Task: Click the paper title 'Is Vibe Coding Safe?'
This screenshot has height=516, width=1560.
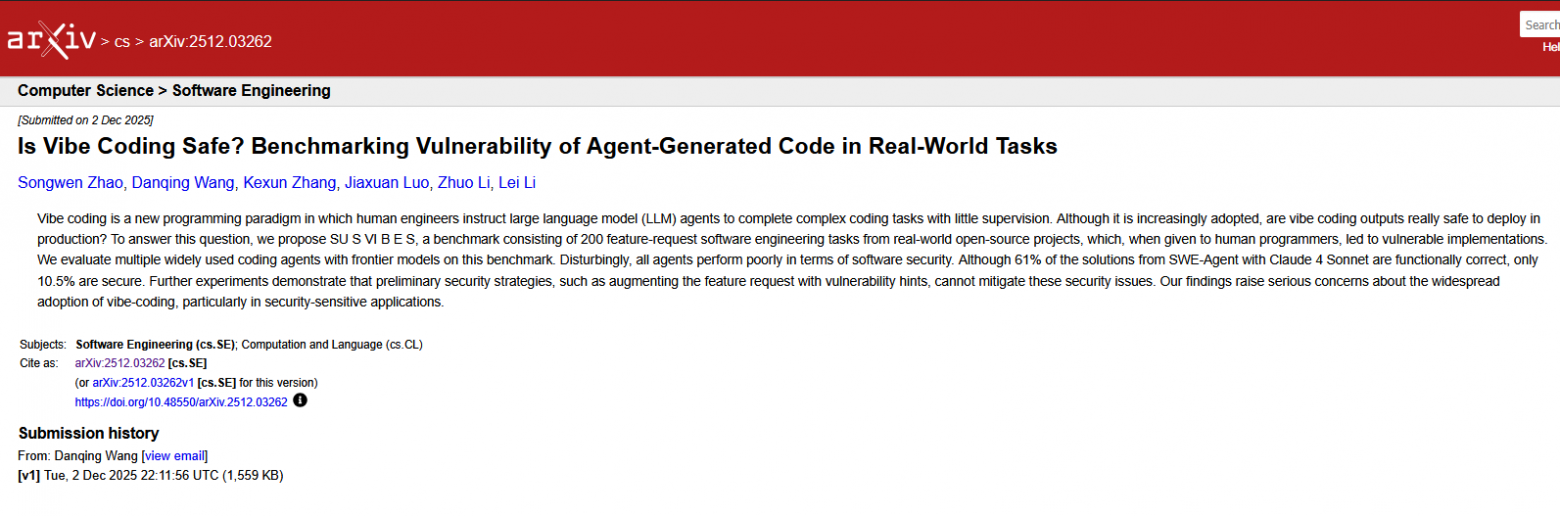Action: (x=537, y=146)
